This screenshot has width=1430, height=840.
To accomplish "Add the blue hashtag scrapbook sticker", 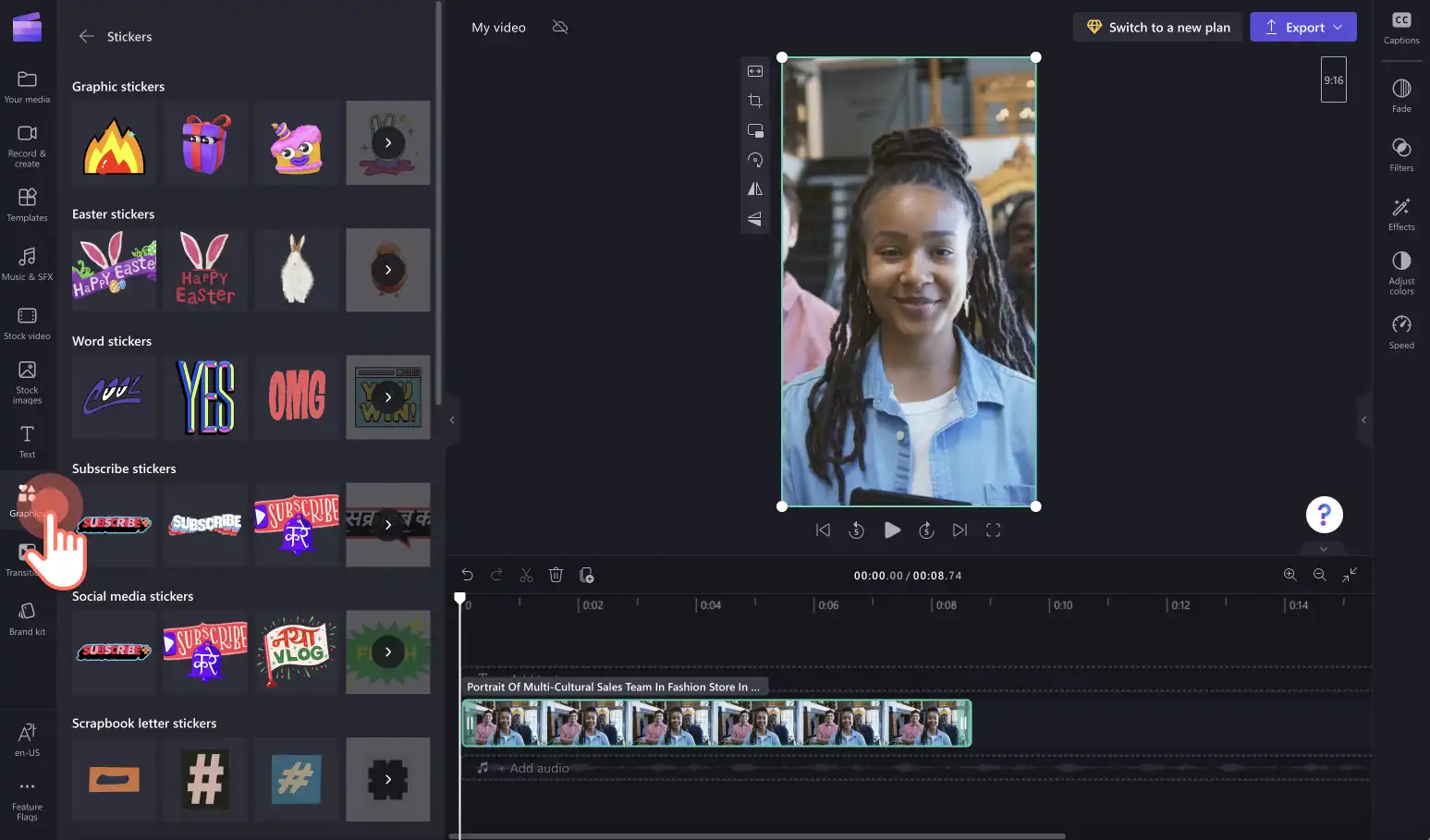I will pos(297,779).
